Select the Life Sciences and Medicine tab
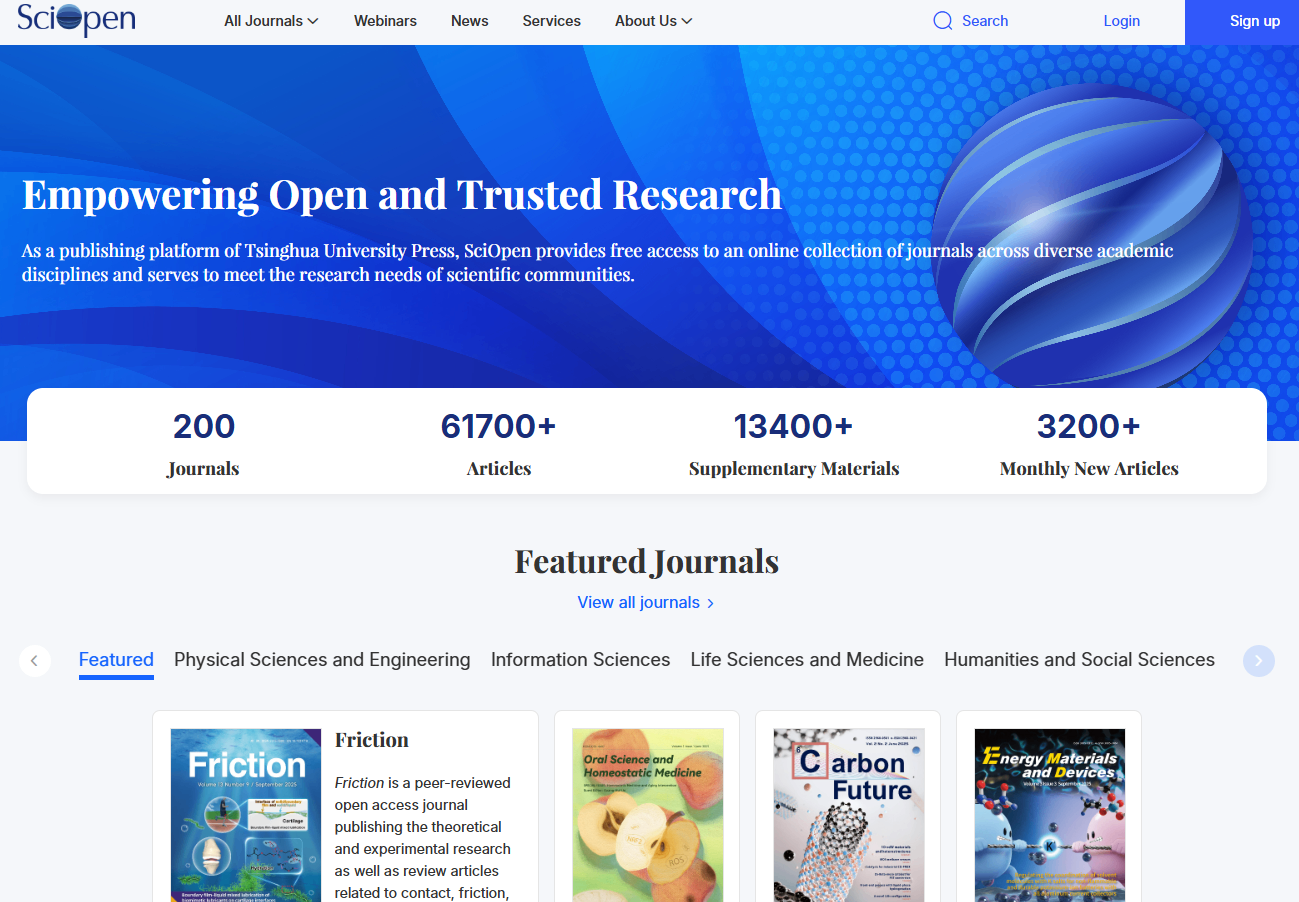The image size is (1299, 902). [x=807, y=660]
